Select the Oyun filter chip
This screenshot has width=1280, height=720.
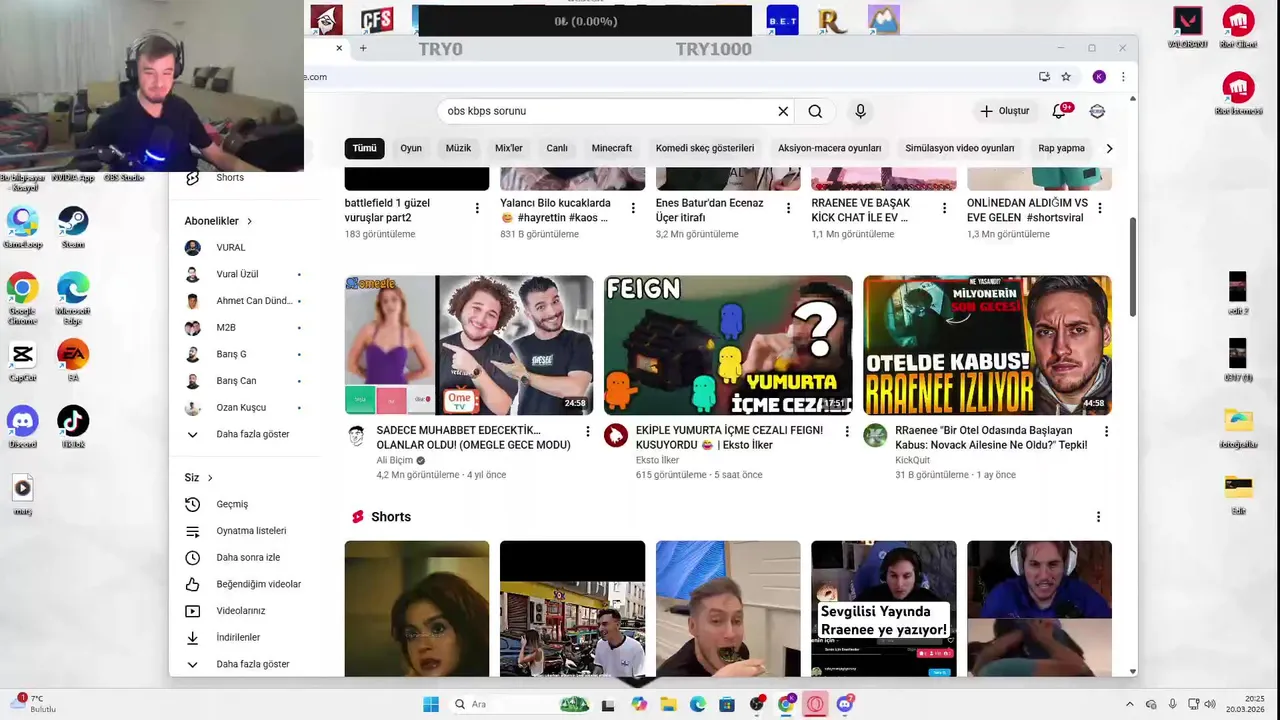tap(411, 148)
